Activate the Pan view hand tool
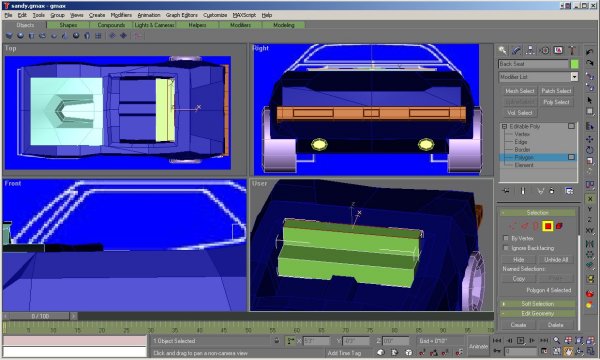The height and width of the screenshot is (360, 600). click(x=568, y=351)
